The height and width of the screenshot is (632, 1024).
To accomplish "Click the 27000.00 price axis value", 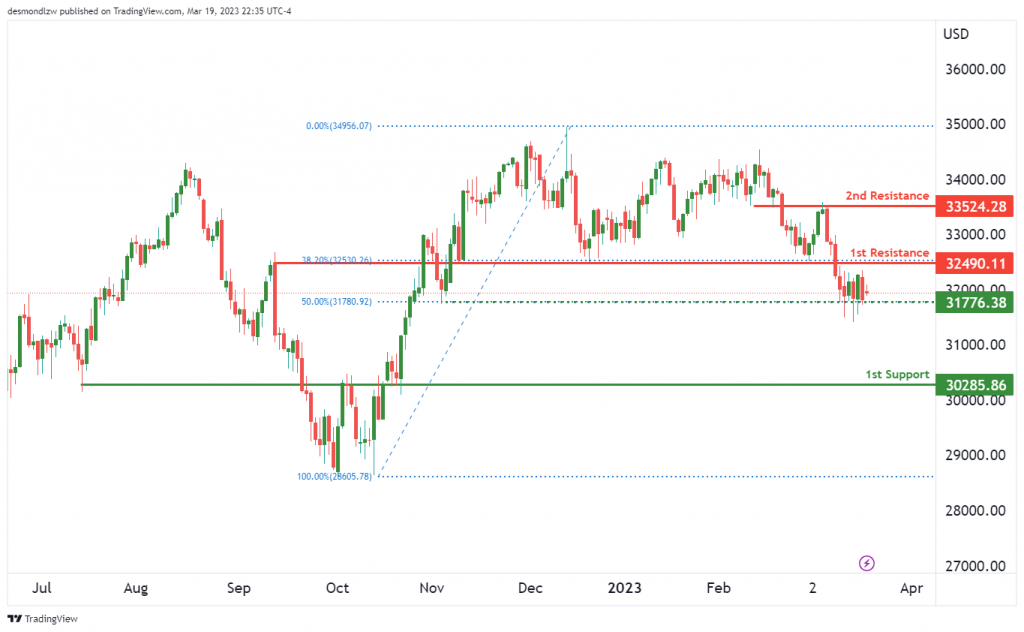I will coord(973,566).
